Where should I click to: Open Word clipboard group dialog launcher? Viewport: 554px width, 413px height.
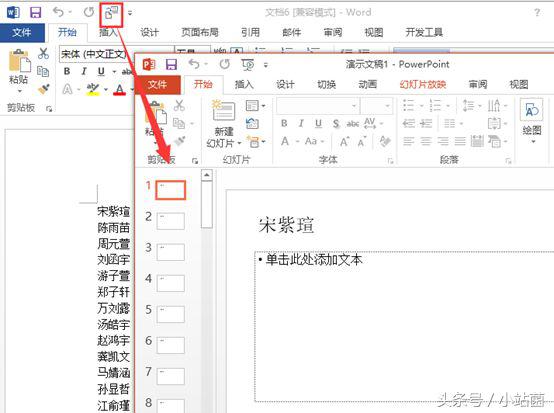point(49,109)
